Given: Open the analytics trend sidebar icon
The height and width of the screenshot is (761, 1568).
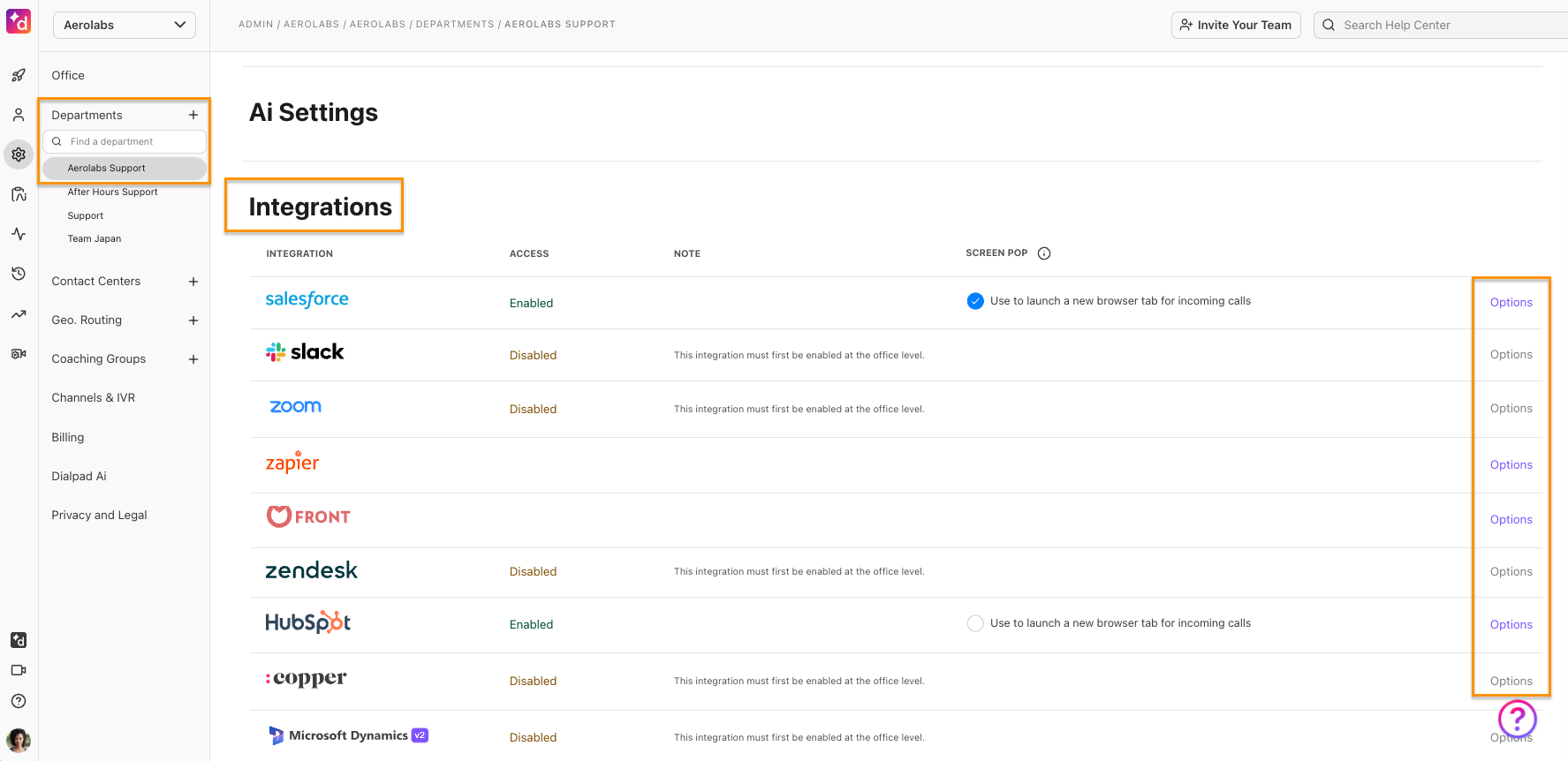Looking at the screenshot, I should click(x=19, y=313).
